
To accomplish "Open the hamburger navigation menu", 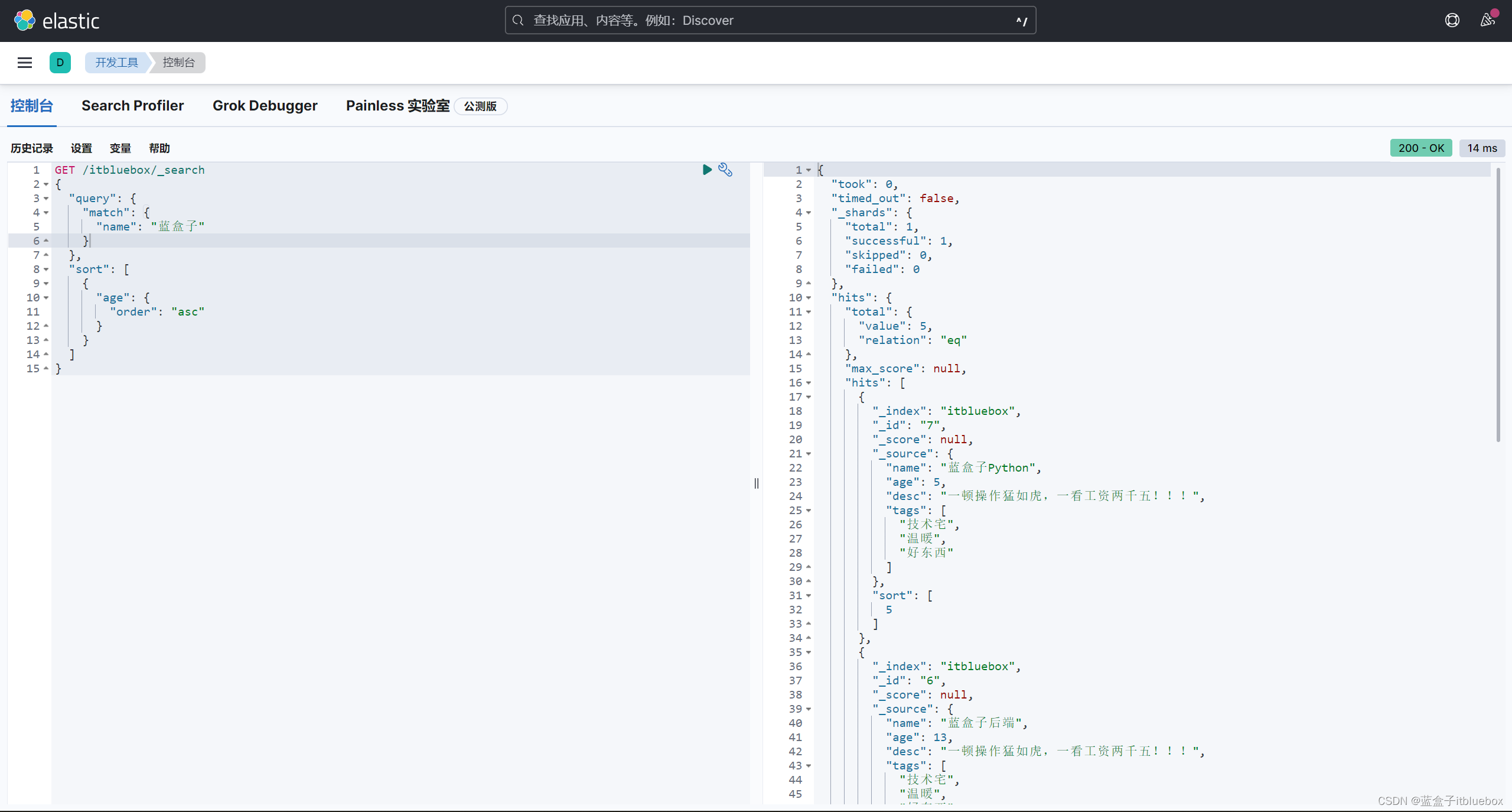I will [x=25, y=63].
